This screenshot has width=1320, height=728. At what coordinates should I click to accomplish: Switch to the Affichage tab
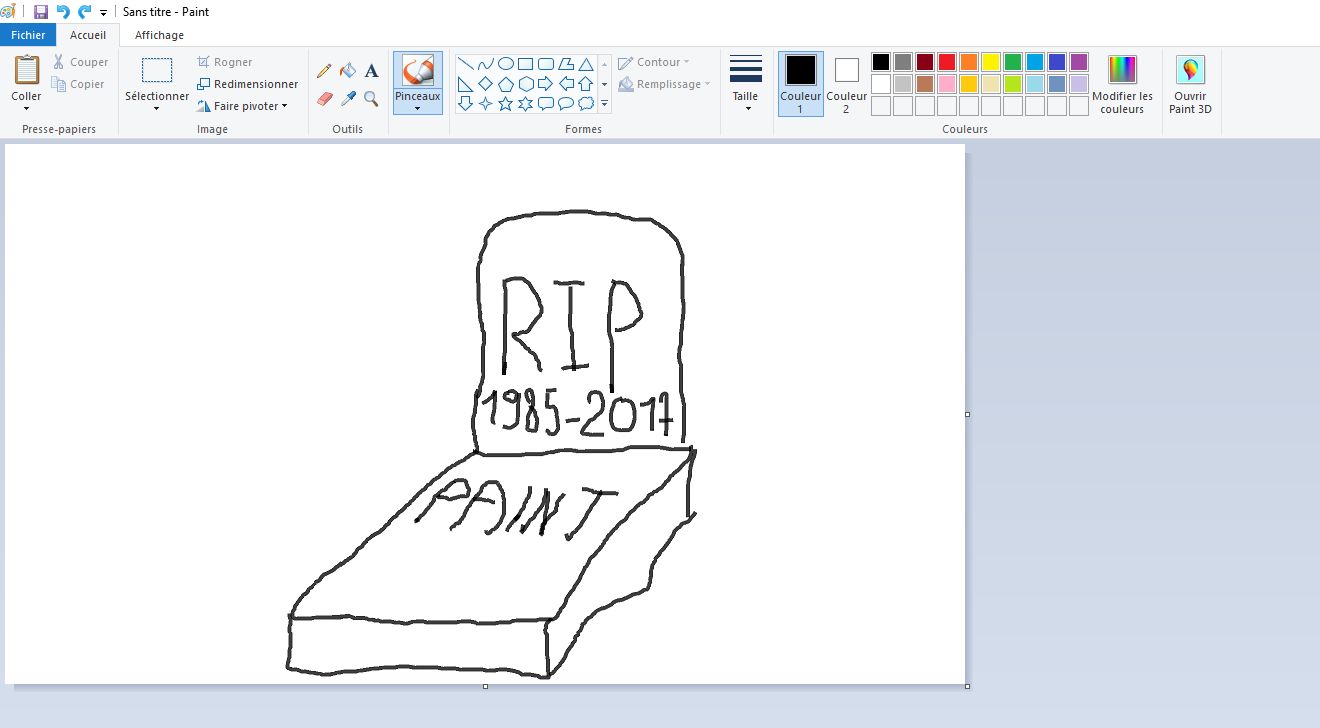pos(160,35)
